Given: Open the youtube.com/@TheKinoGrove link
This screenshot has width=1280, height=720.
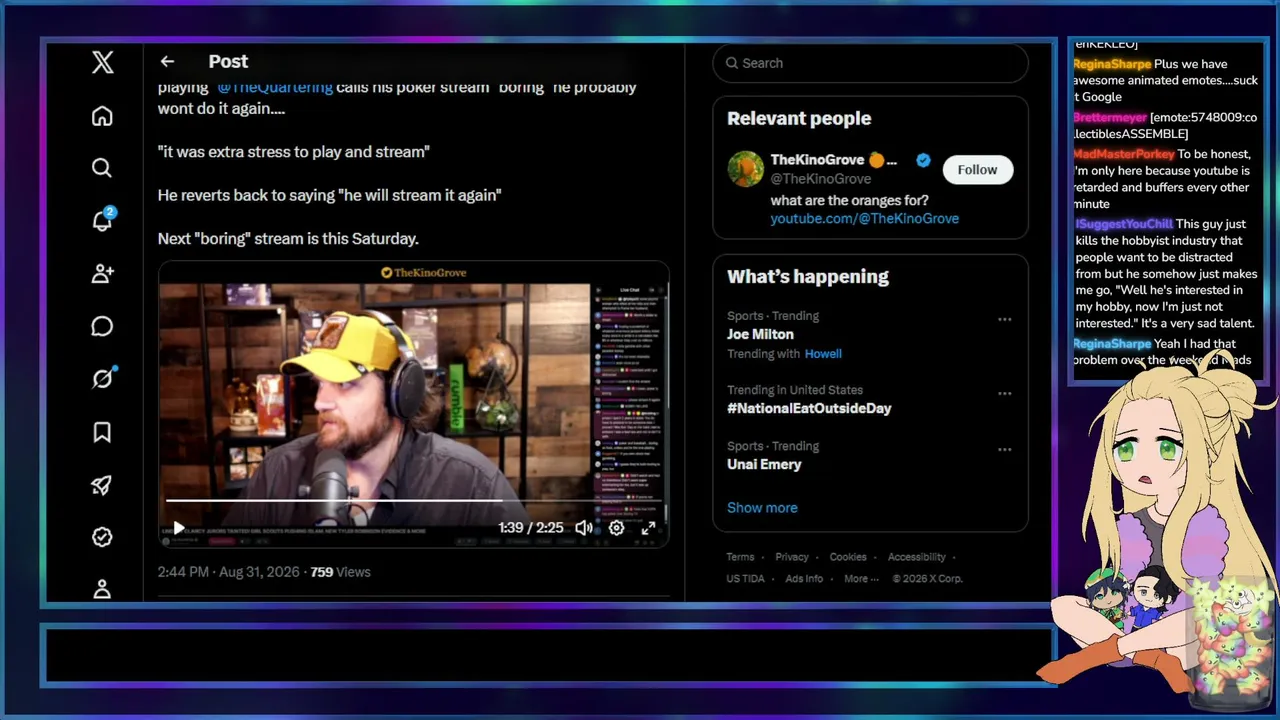Looking at the screenshot, I should click(x=864, y=218).
